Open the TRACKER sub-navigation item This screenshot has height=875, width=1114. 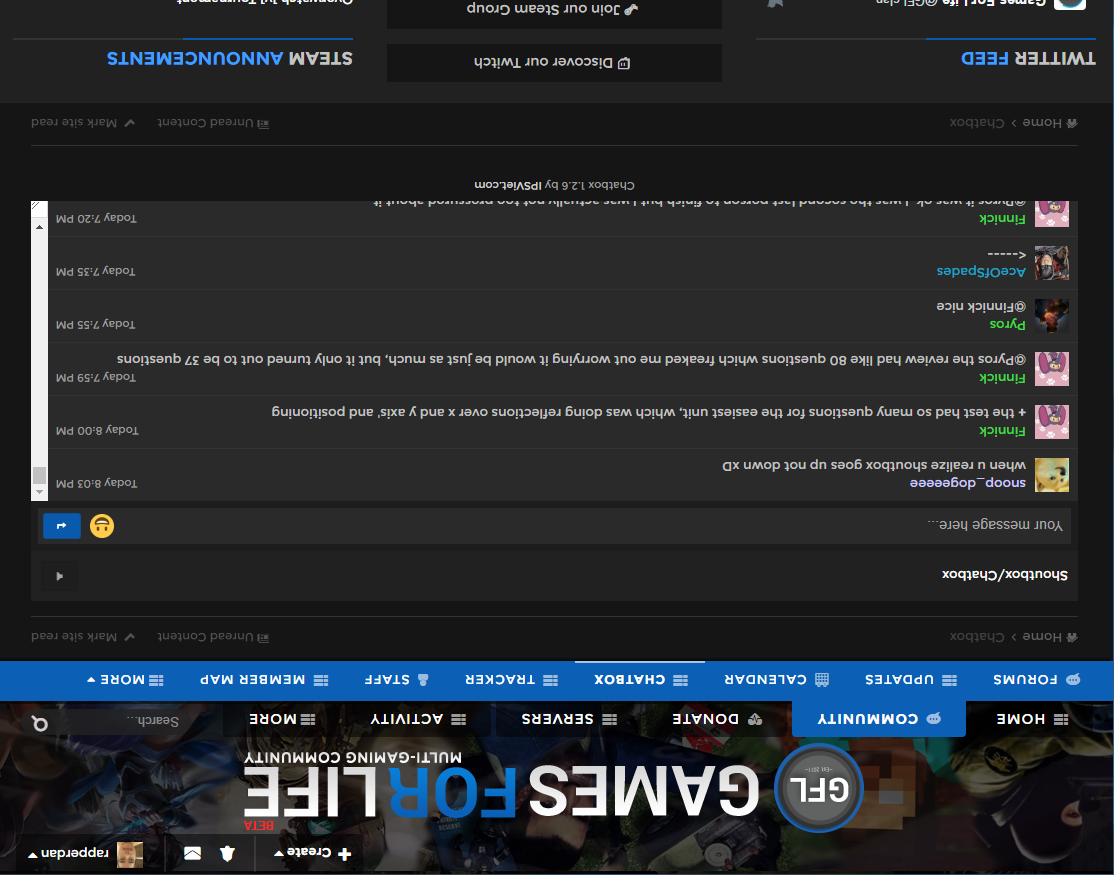(512, 680)
